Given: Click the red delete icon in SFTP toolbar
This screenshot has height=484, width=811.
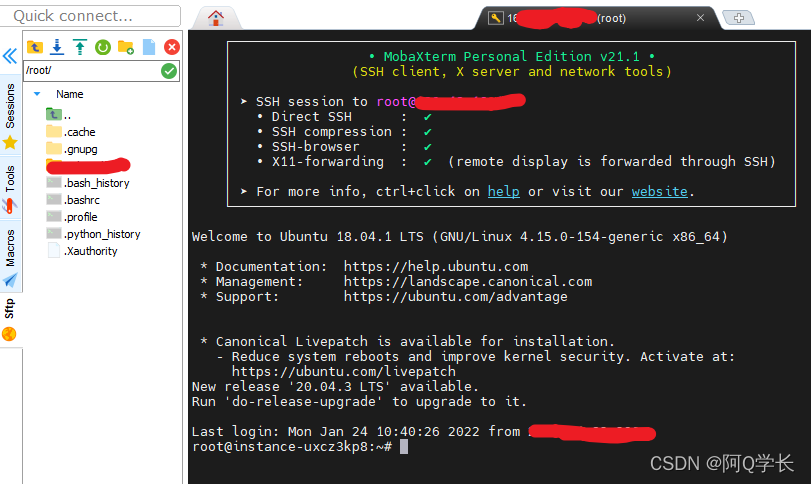Looking at the screenshot, I should click(x=172, y=47).
